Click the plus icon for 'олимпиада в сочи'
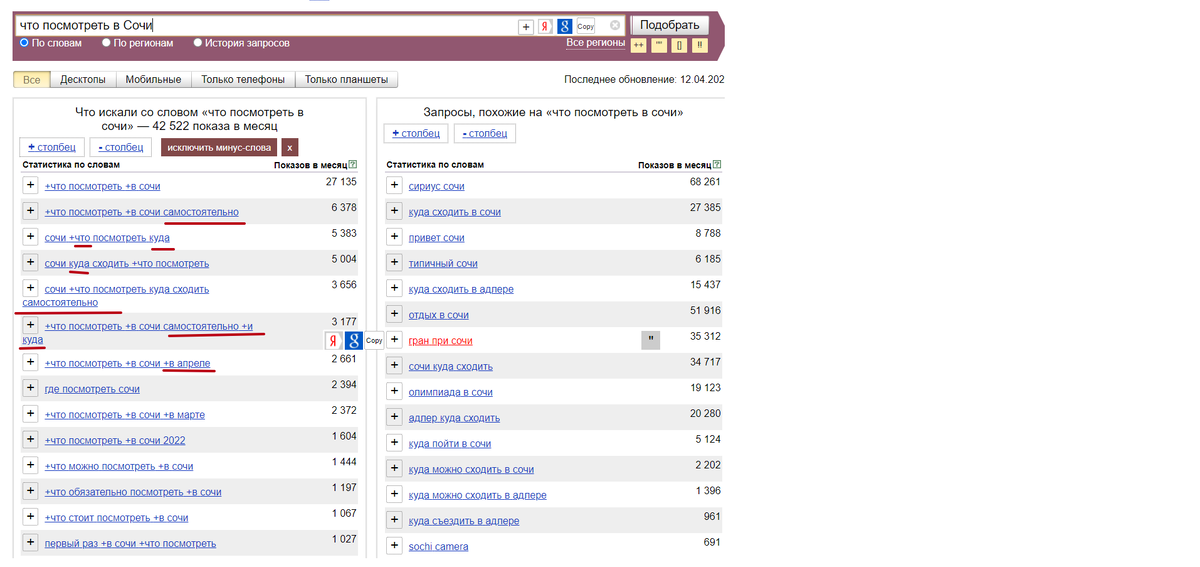The width and height of the screenshot is (1200, 567). click(x=394, y=391)
